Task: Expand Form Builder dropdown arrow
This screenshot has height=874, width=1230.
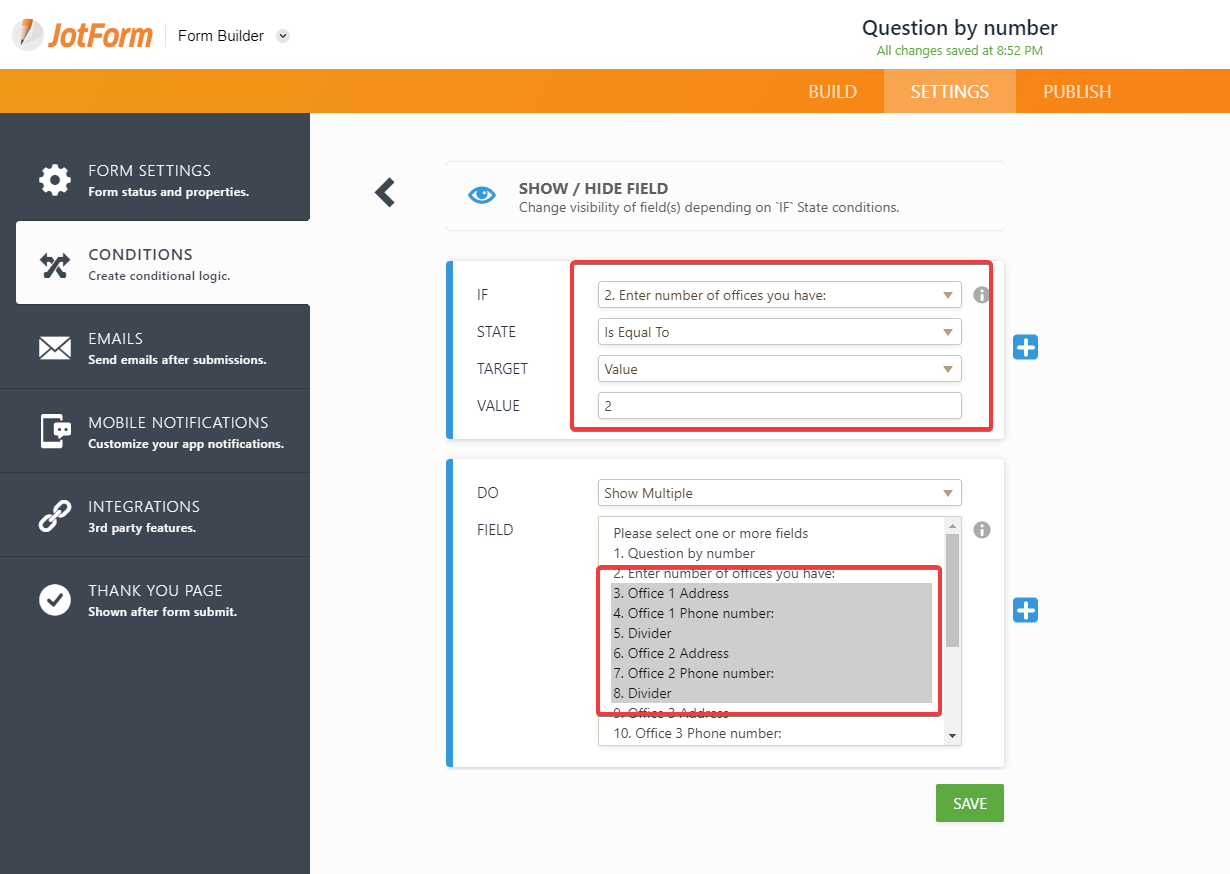Action: [283, 36]
